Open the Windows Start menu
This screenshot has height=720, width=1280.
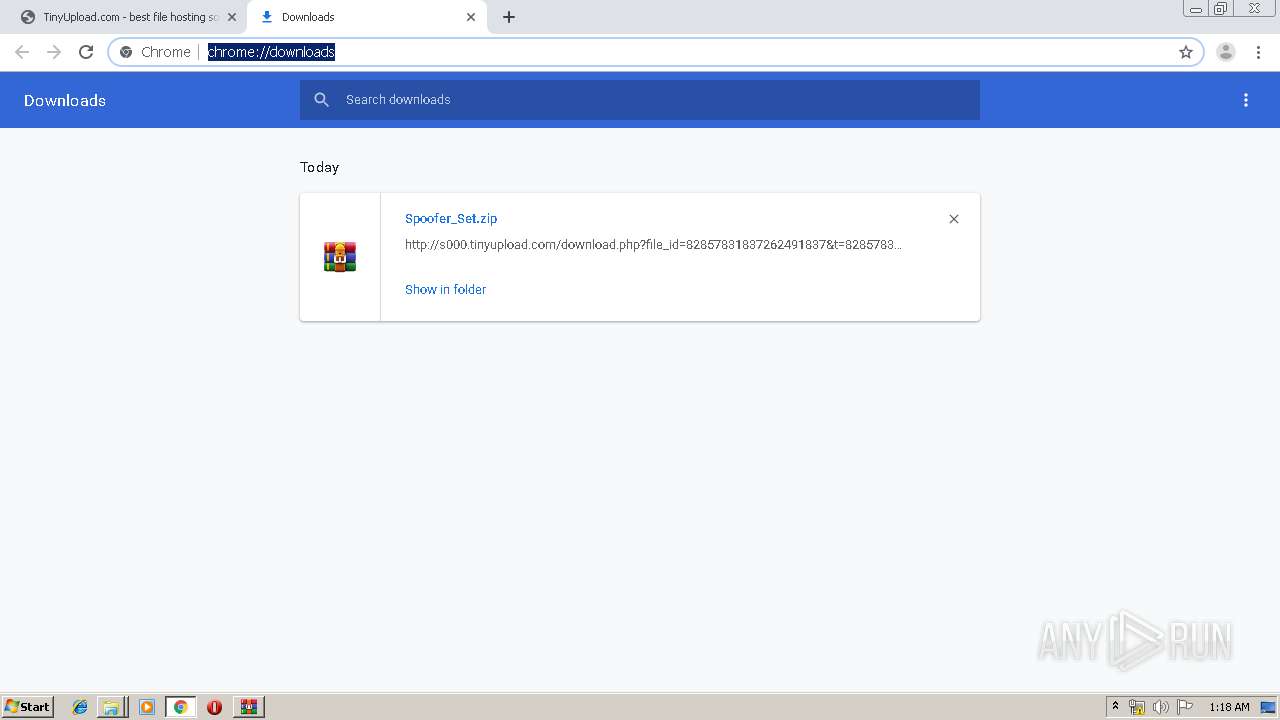tap(27, 706)
